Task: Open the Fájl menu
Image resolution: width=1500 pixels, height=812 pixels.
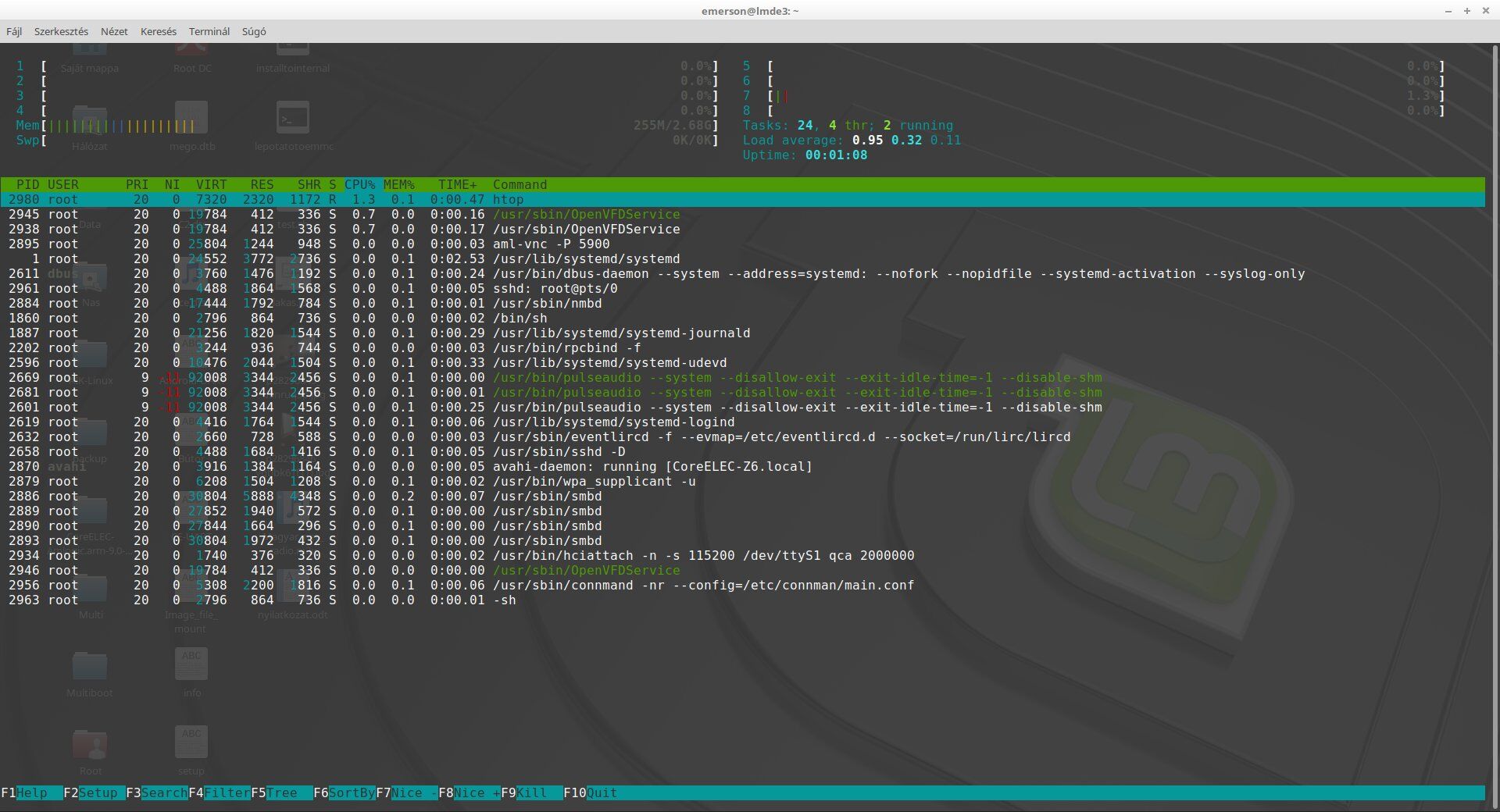Action: pos(14,31)
